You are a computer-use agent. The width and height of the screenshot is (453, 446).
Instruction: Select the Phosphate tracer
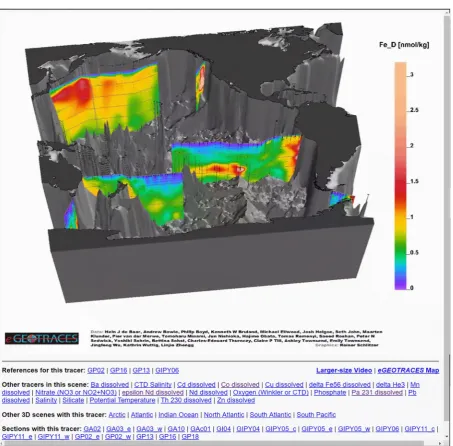[x=330, y=392]
